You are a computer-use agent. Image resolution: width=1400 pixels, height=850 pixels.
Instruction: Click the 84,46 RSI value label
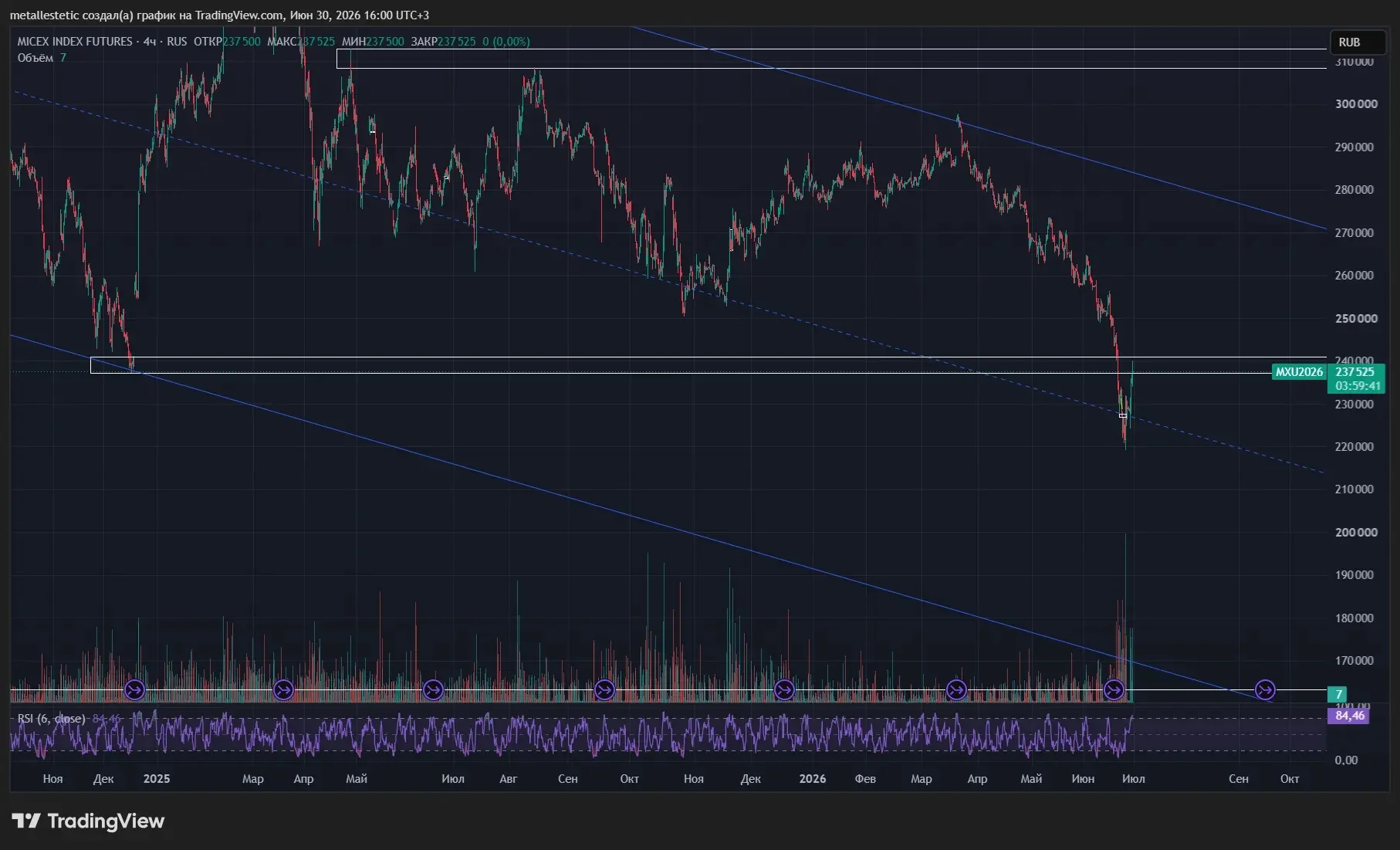[1349, 716]
